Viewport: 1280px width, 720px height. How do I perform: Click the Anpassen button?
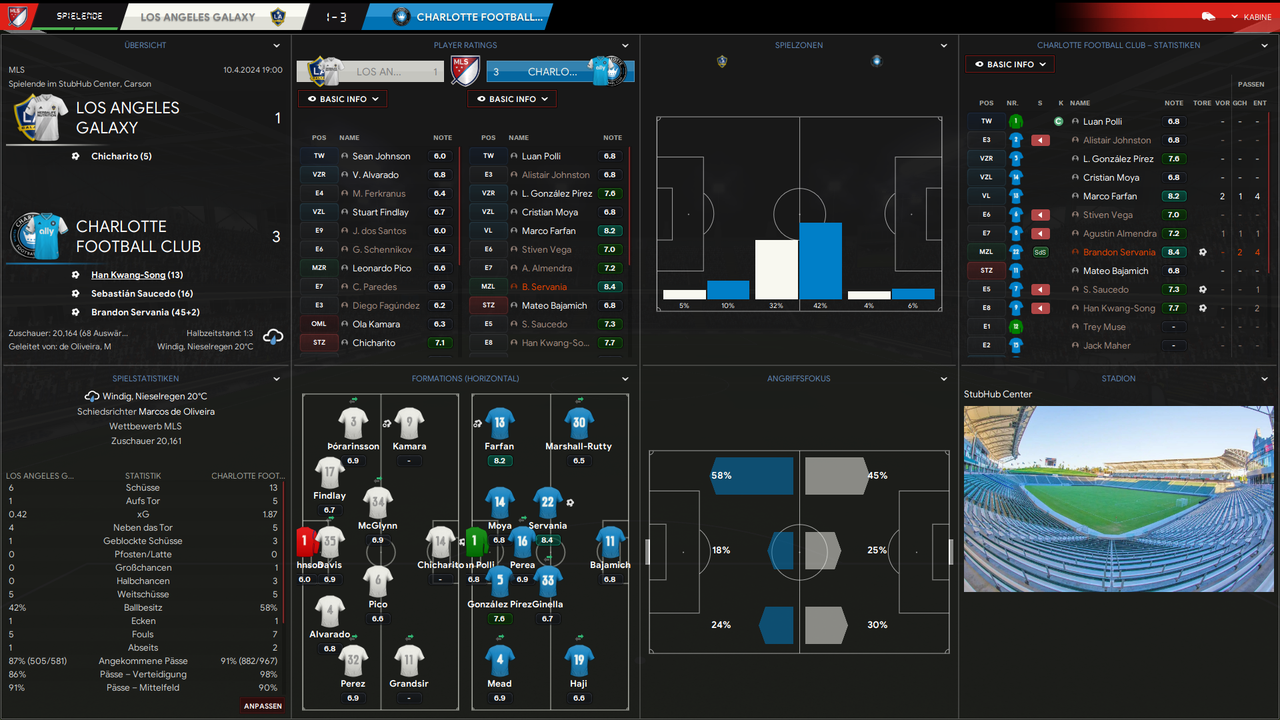pyautogui.click(x=262, y=706)
